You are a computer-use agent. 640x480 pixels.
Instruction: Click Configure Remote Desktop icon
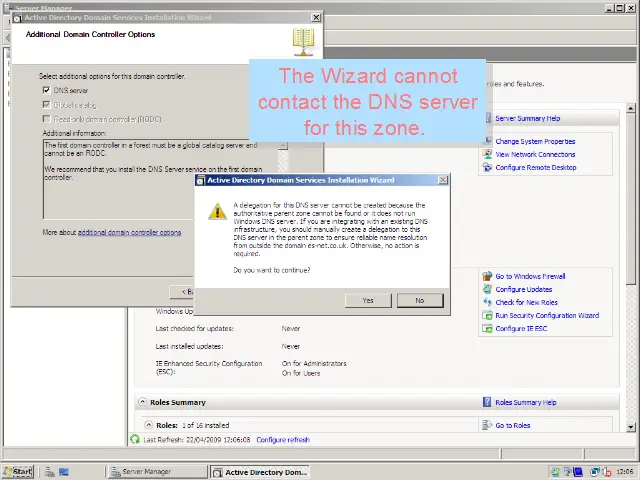487,167
